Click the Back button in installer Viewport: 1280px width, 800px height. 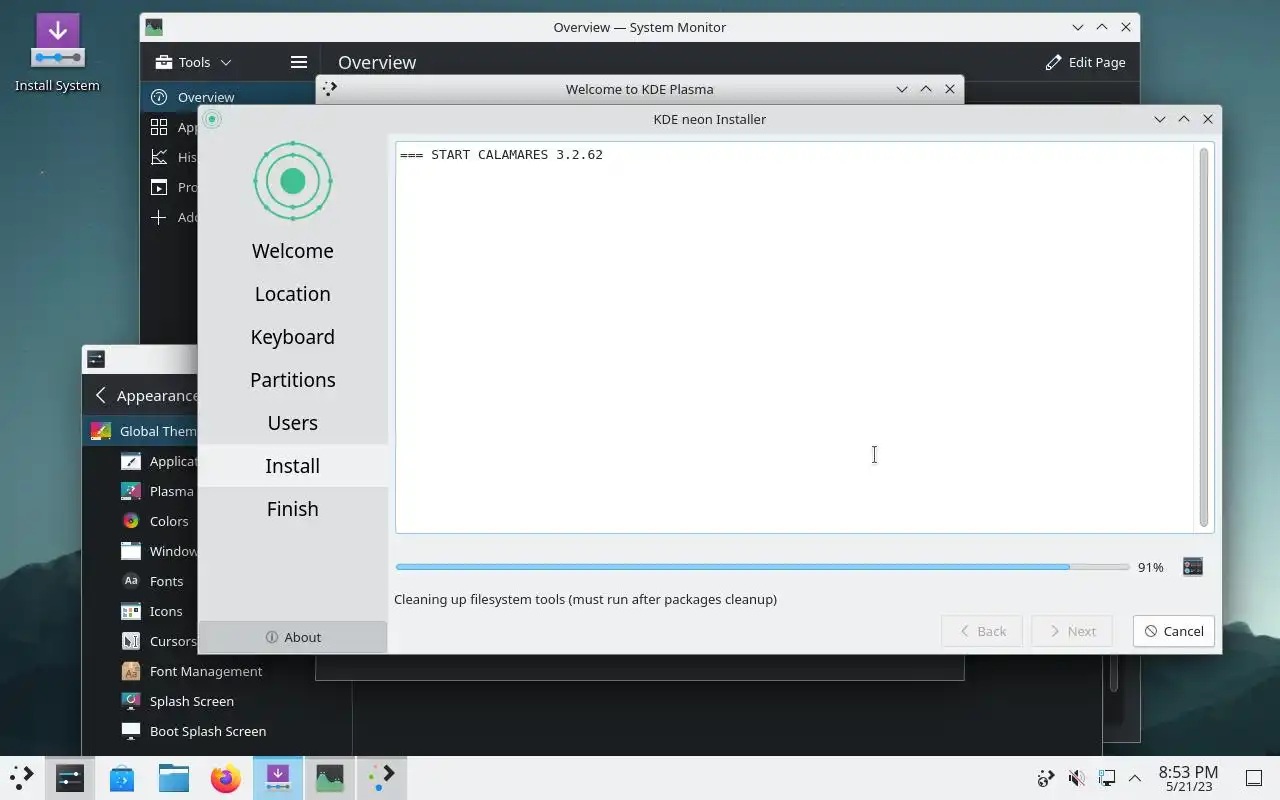pyautogui.click(x=982, y=631)
